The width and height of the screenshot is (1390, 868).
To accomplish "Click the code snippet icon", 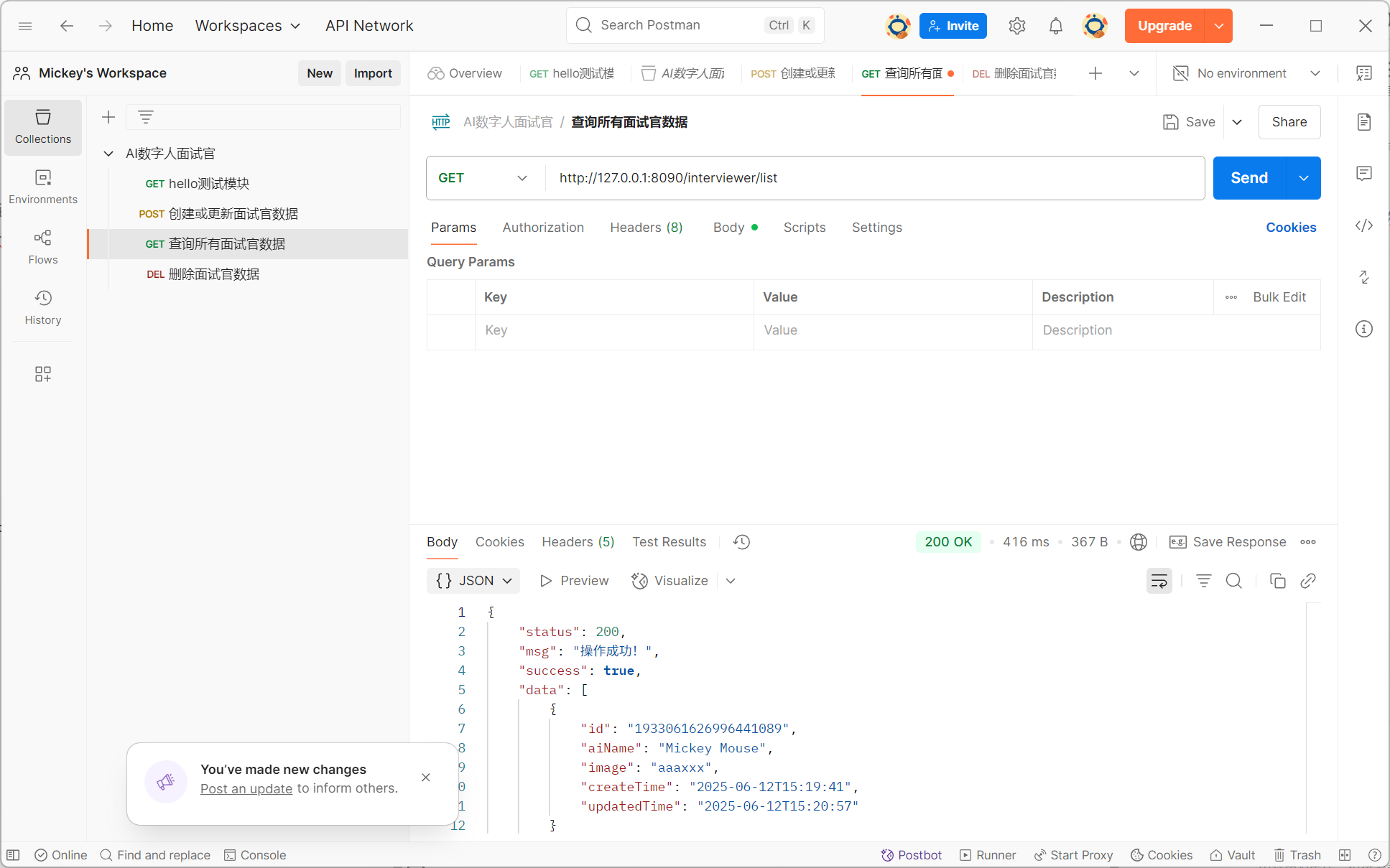I will click(x=1363, y=225).
